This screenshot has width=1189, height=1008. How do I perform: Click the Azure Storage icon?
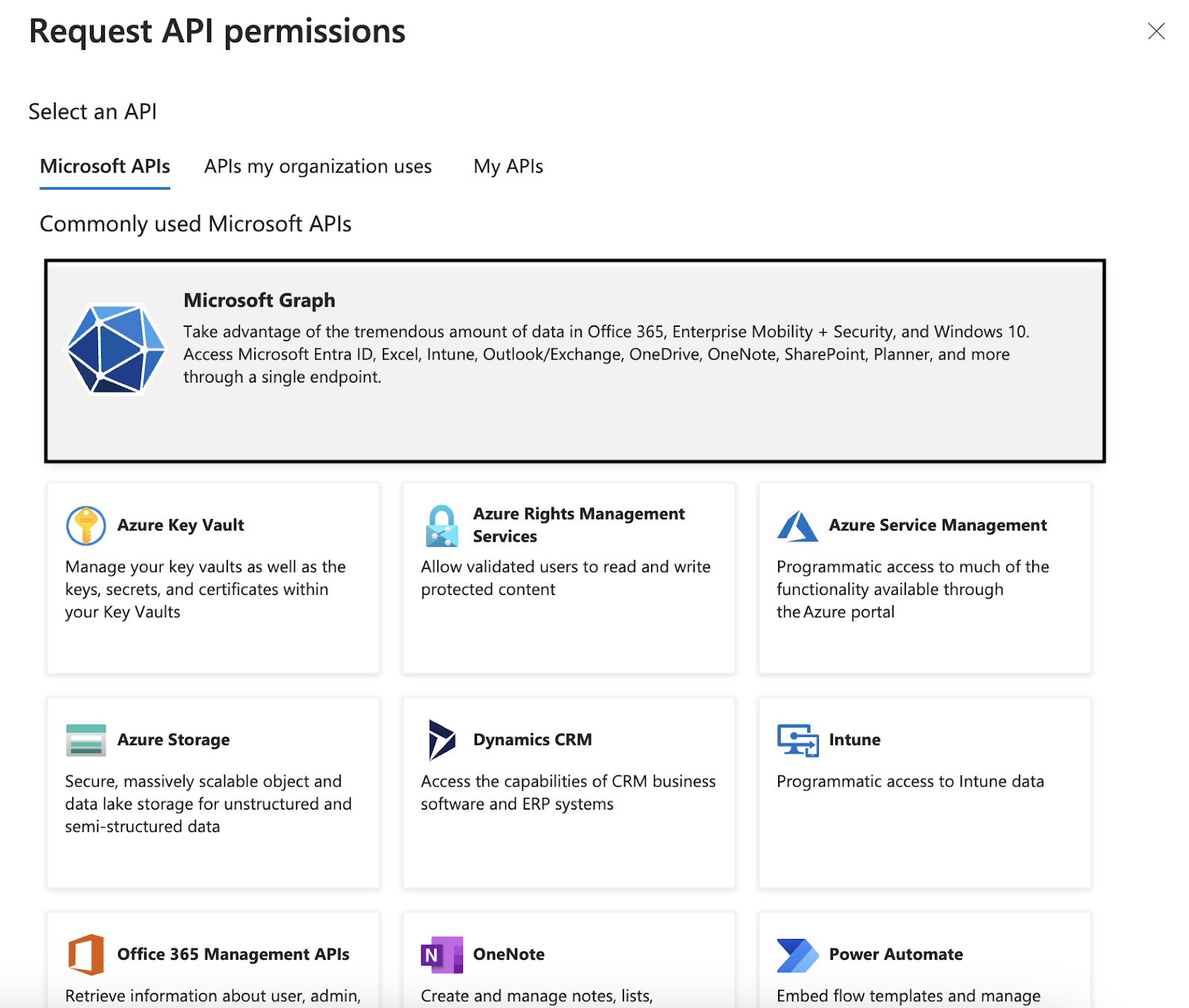point(85,740)
